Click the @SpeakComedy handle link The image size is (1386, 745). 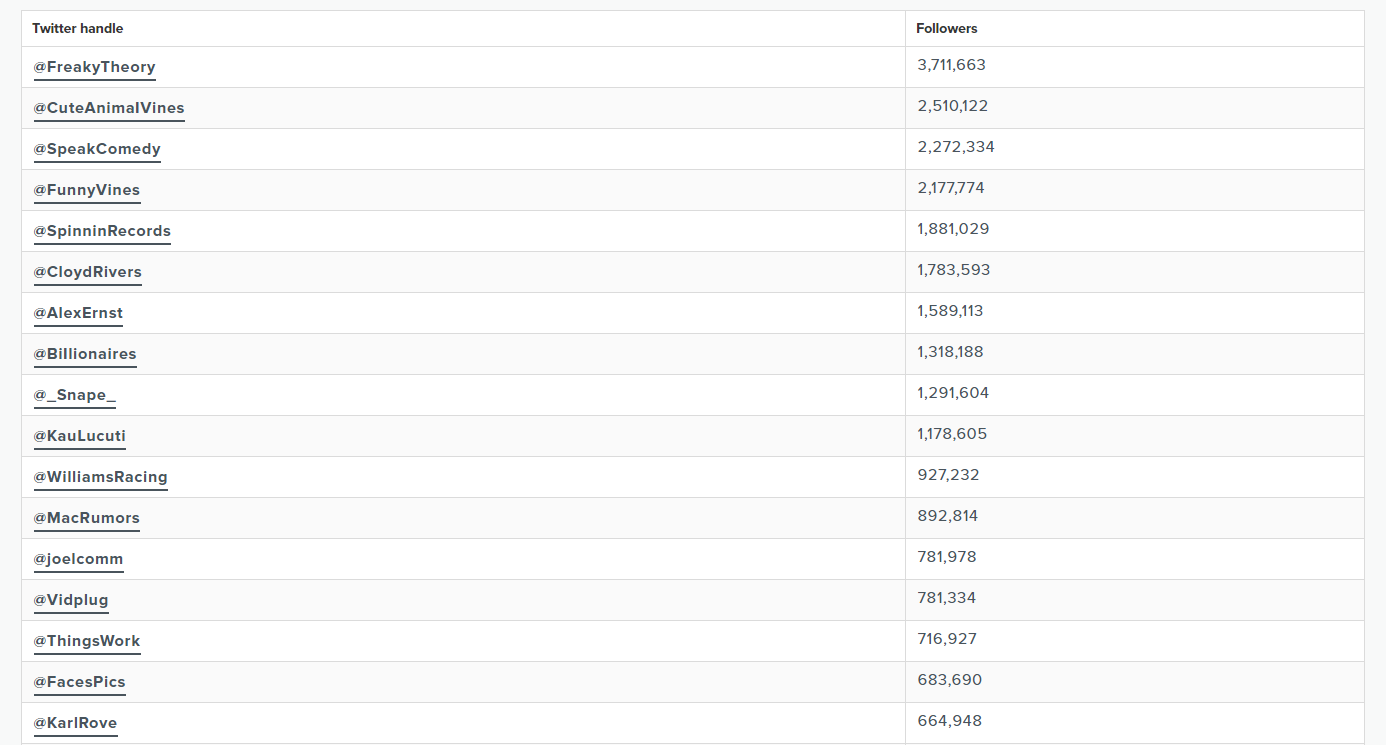[97, 149]
